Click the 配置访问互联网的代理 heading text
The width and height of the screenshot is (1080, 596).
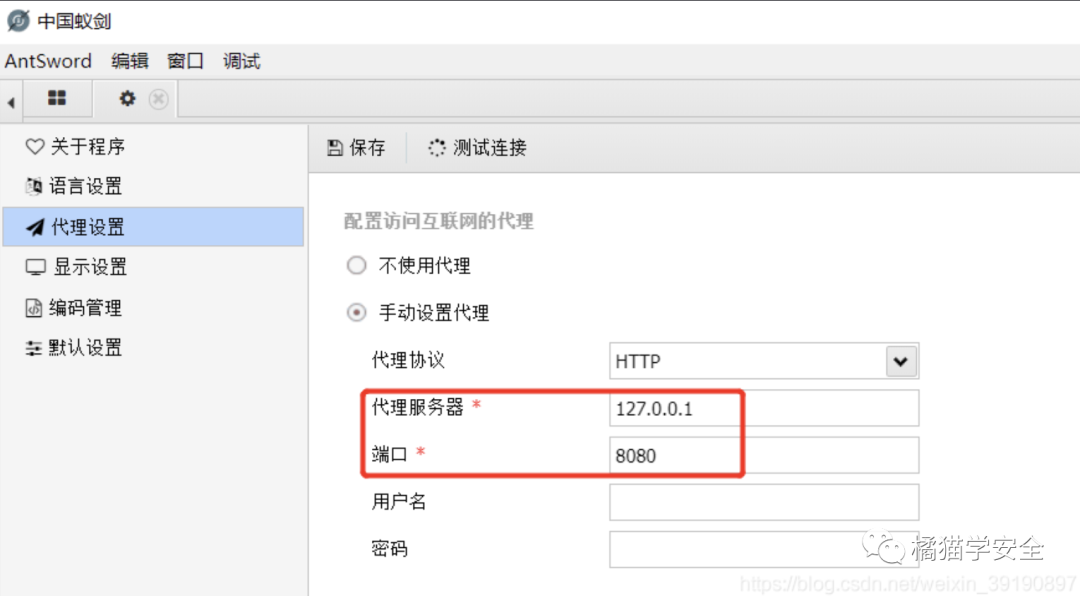click(439, 221)
